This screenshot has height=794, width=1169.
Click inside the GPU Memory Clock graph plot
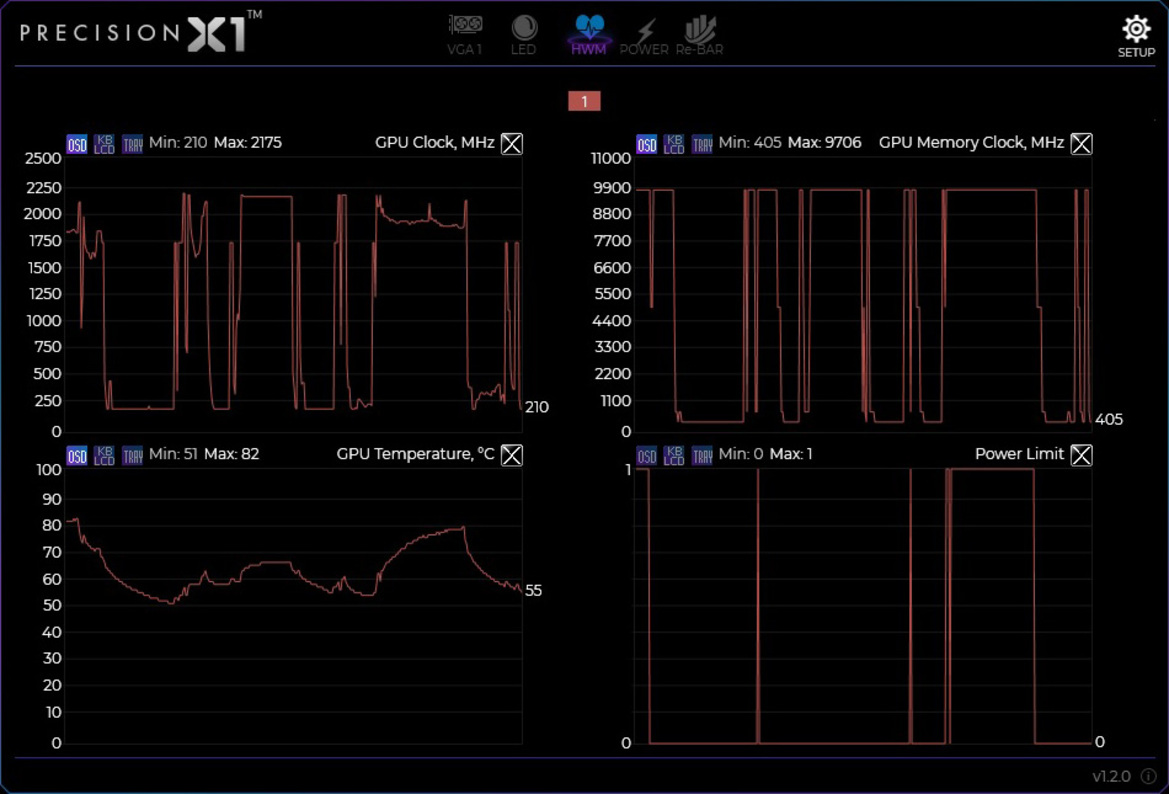point(863,294)
